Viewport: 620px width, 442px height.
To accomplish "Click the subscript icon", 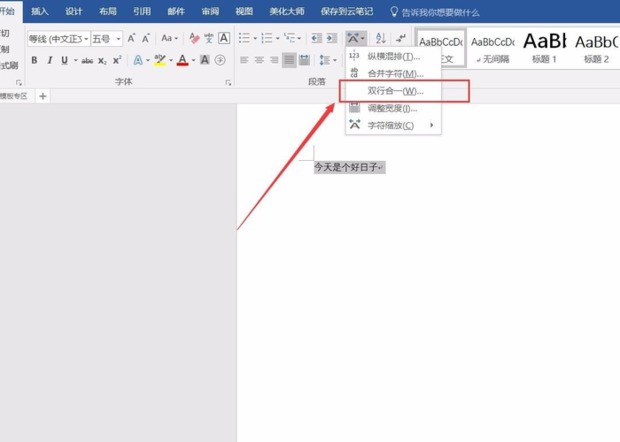I will [104, 60].
